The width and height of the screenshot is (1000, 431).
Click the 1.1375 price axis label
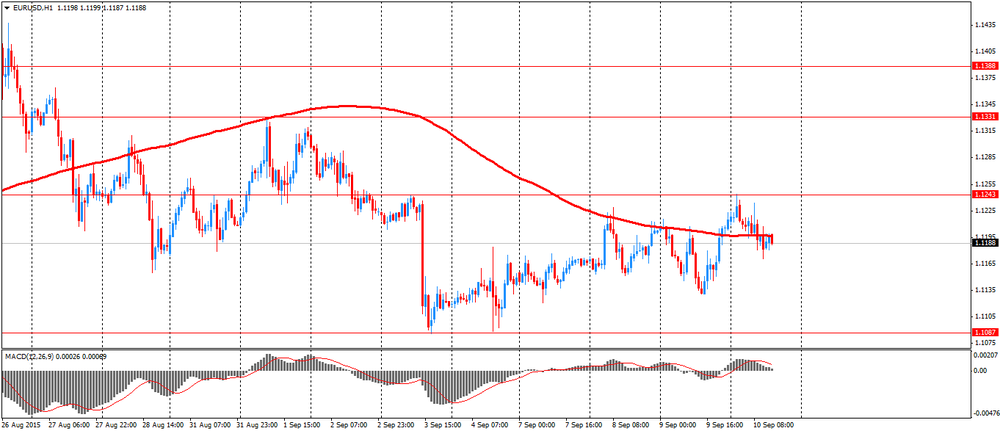point(985,77)
